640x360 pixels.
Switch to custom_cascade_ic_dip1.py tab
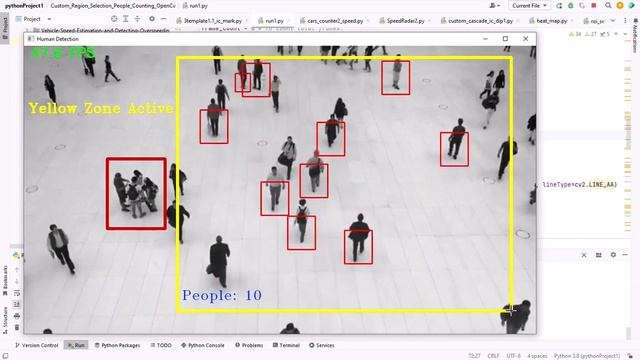477,20
